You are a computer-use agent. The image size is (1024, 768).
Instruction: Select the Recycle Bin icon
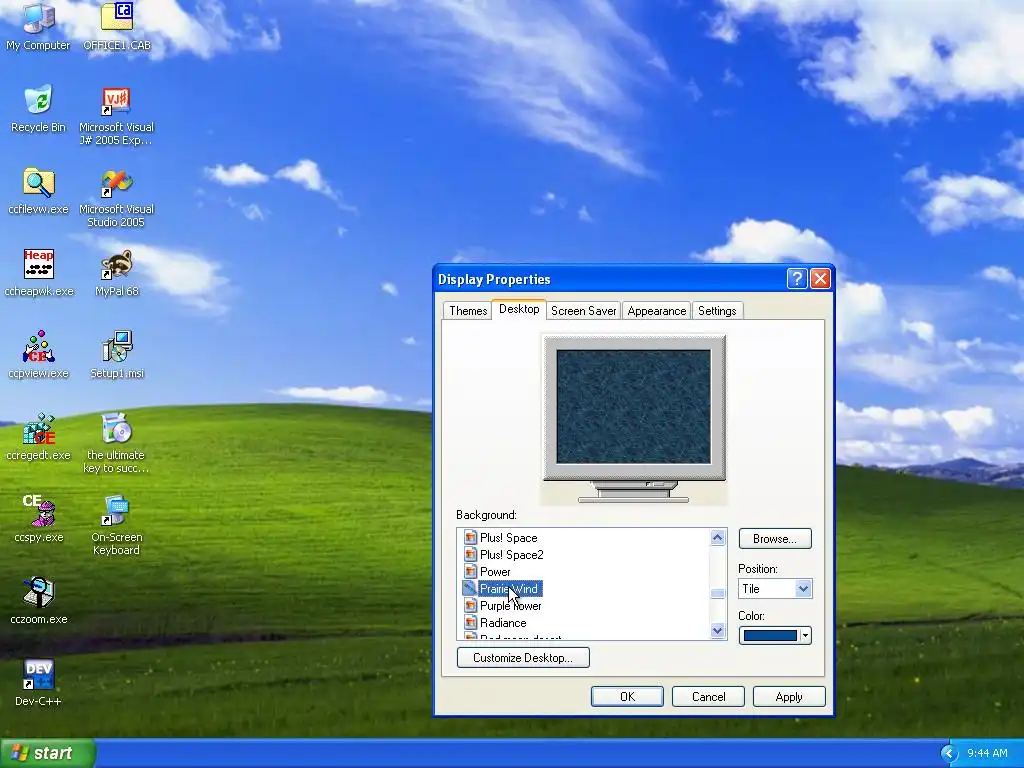pyautogui.click(x=38, y=108)
